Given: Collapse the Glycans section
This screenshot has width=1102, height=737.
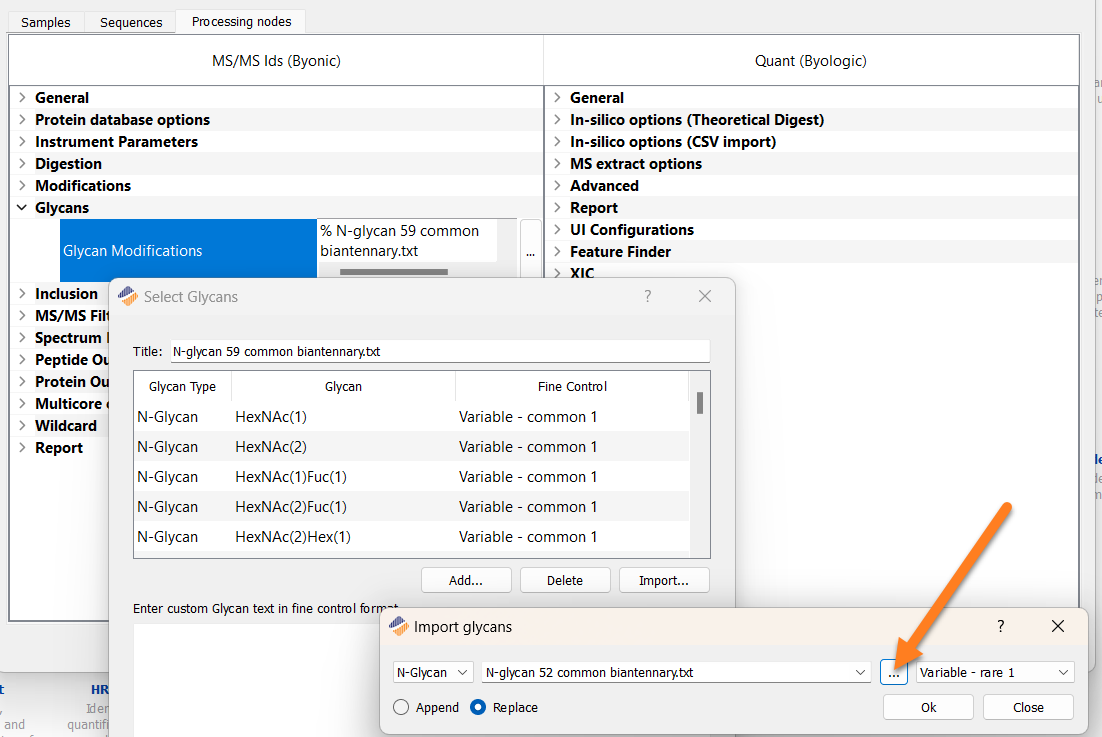Looking at the screenshot, I should click(x=22, y=207).
